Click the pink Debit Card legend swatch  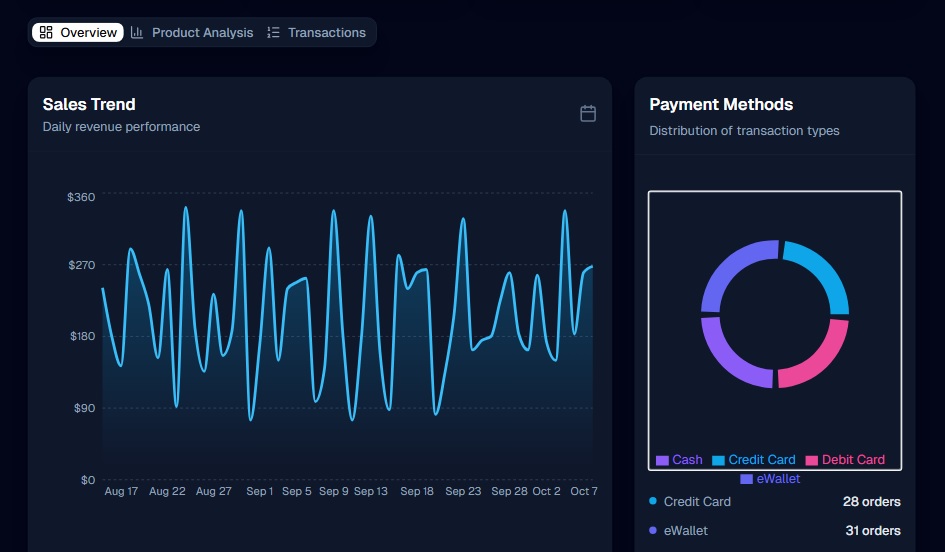[x=812, y=460]
